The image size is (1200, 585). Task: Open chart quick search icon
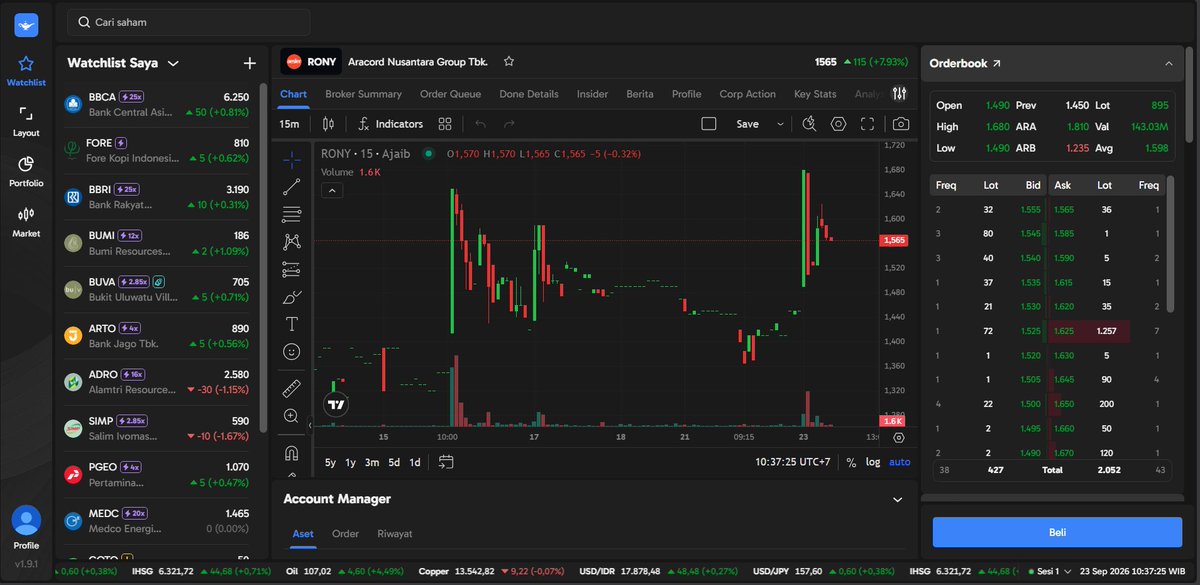point(810,124)
